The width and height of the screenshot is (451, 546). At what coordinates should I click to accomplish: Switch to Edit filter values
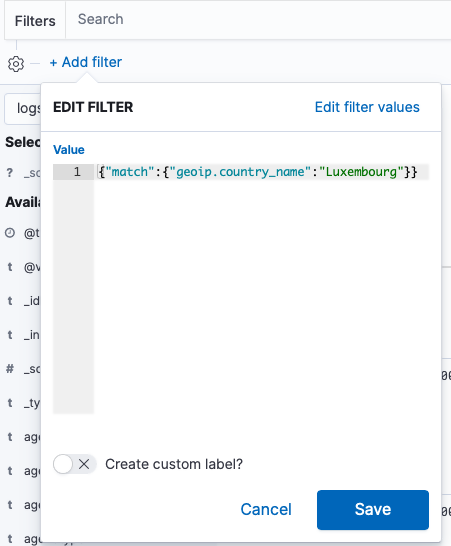(367, 107)
